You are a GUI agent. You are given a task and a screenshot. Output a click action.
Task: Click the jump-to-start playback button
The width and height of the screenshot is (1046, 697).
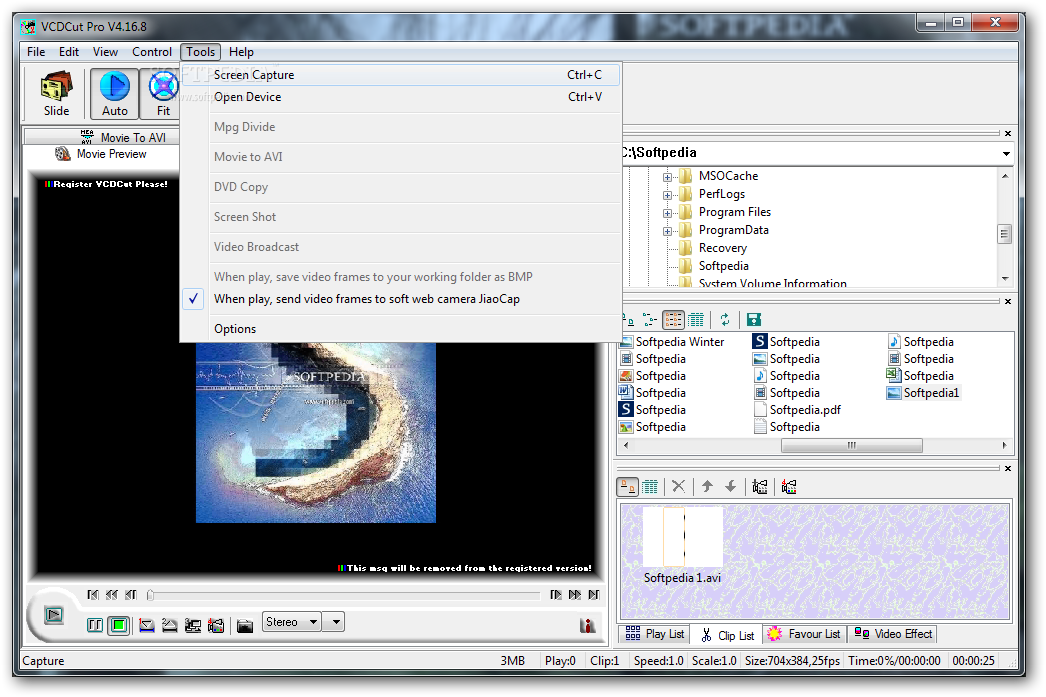(93, 595)
